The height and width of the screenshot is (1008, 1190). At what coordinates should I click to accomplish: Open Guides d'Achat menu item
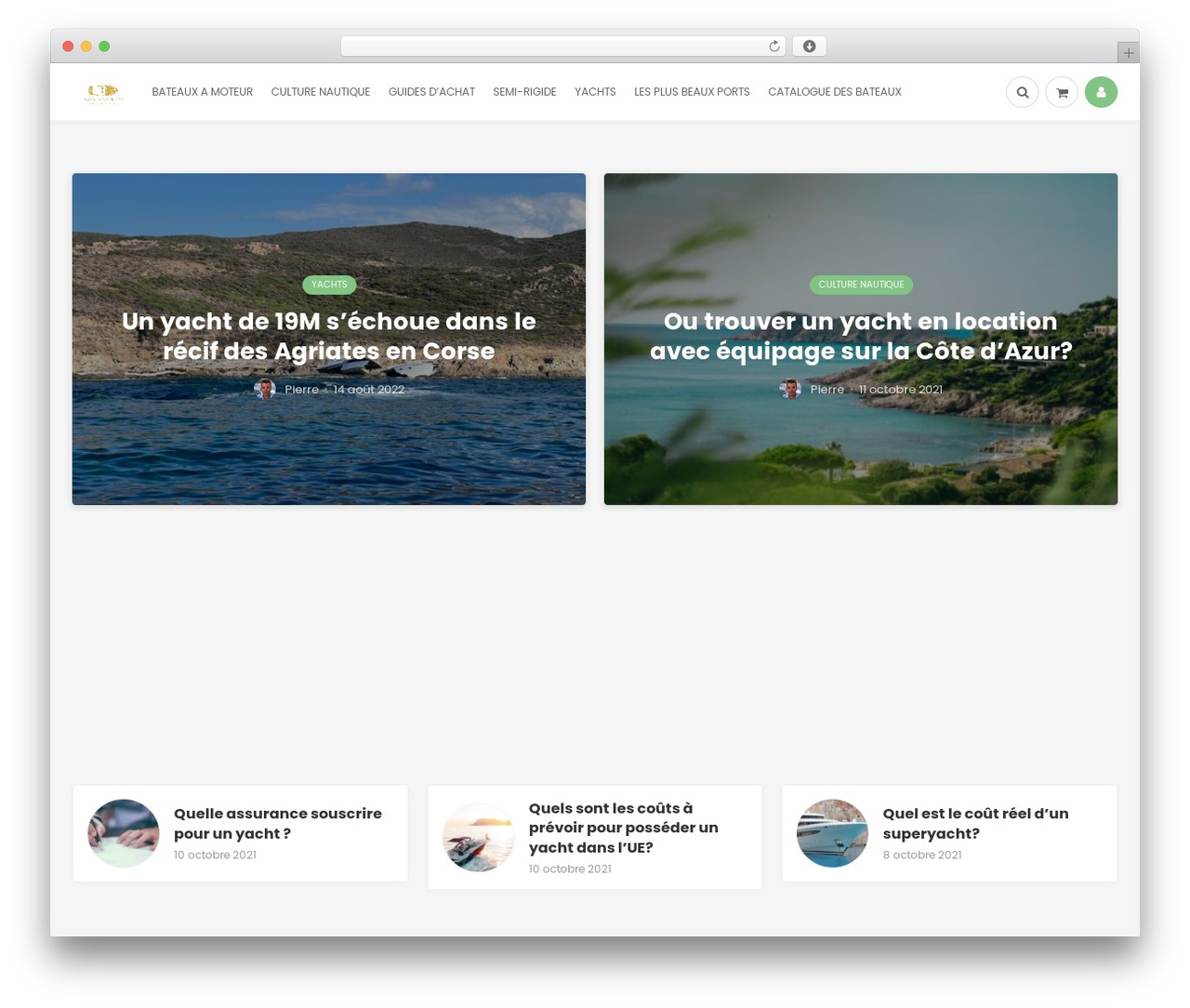[431, 92]
